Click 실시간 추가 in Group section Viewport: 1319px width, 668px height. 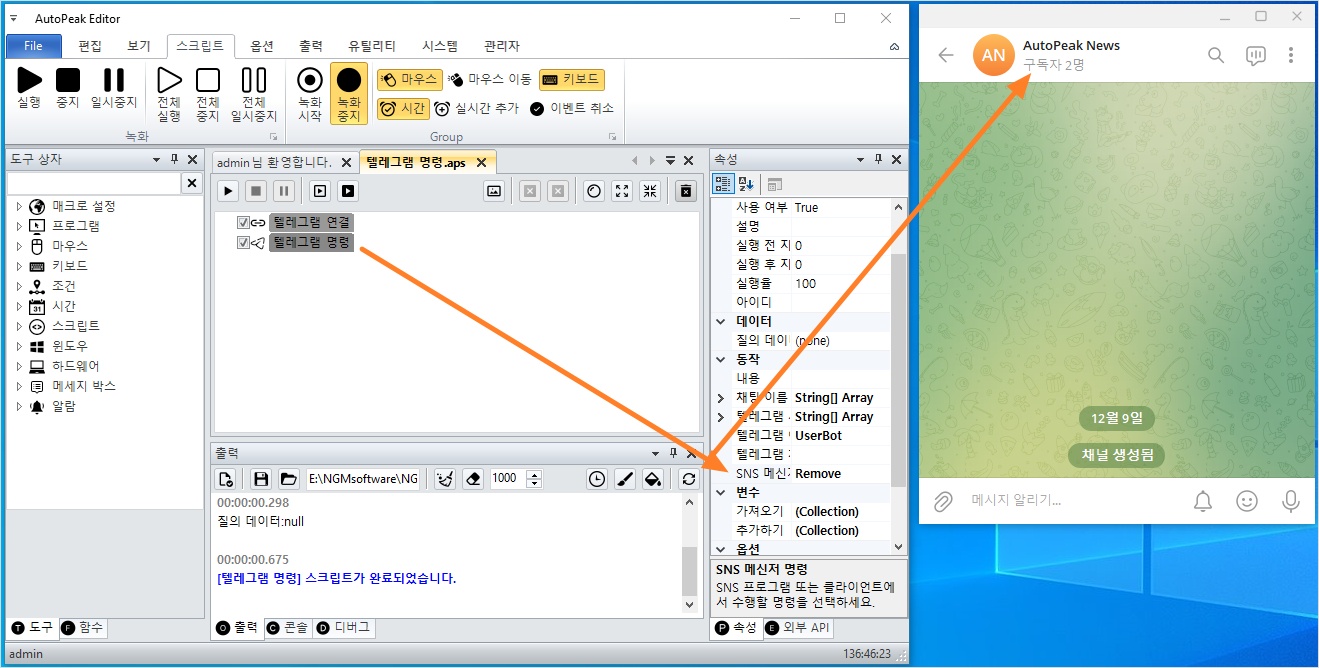click(x=477, y=108)
